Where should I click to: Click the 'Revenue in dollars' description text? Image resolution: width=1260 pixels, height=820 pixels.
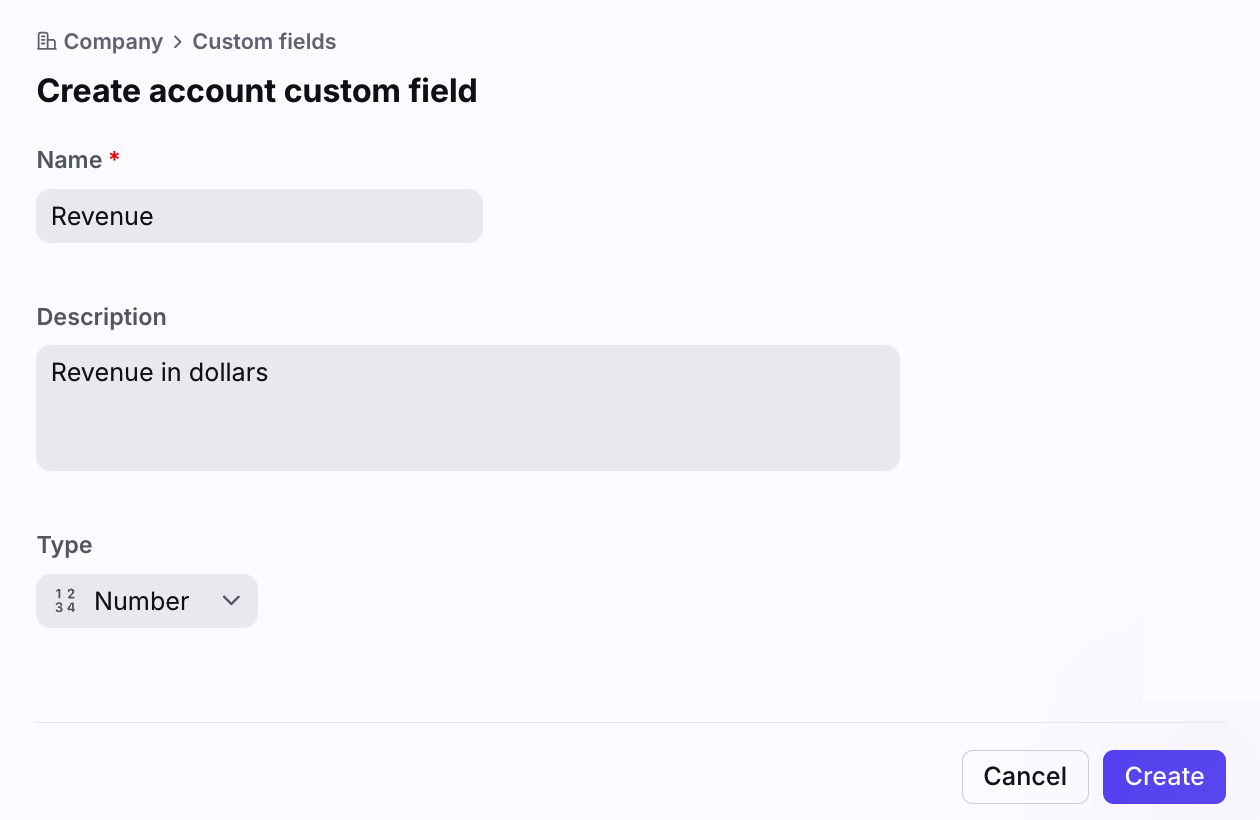click(160, 373)
